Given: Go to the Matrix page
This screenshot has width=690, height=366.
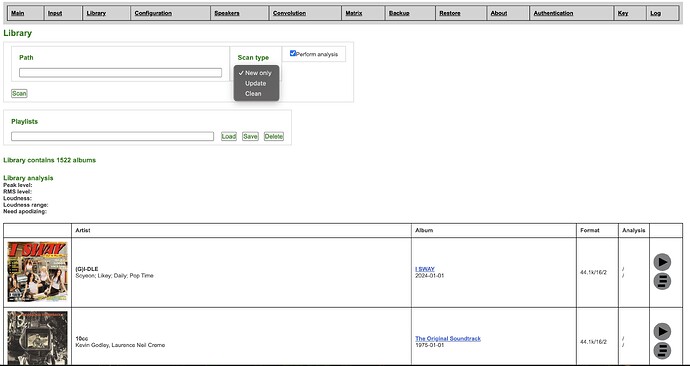Looking at the screenshot, I should click(354, 13).
